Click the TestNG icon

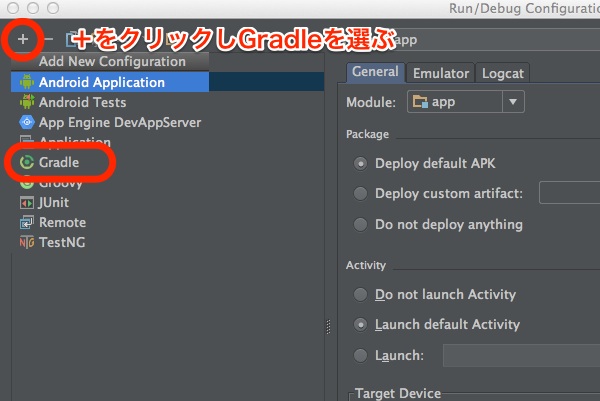(27, 242)
